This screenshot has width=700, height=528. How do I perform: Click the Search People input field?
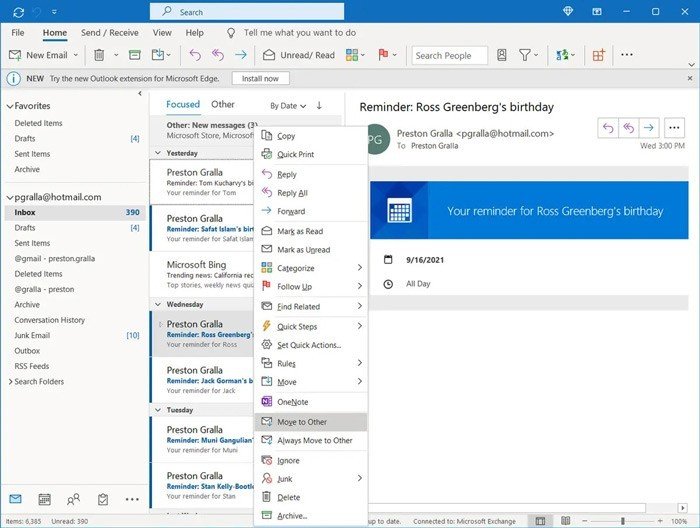449,55
